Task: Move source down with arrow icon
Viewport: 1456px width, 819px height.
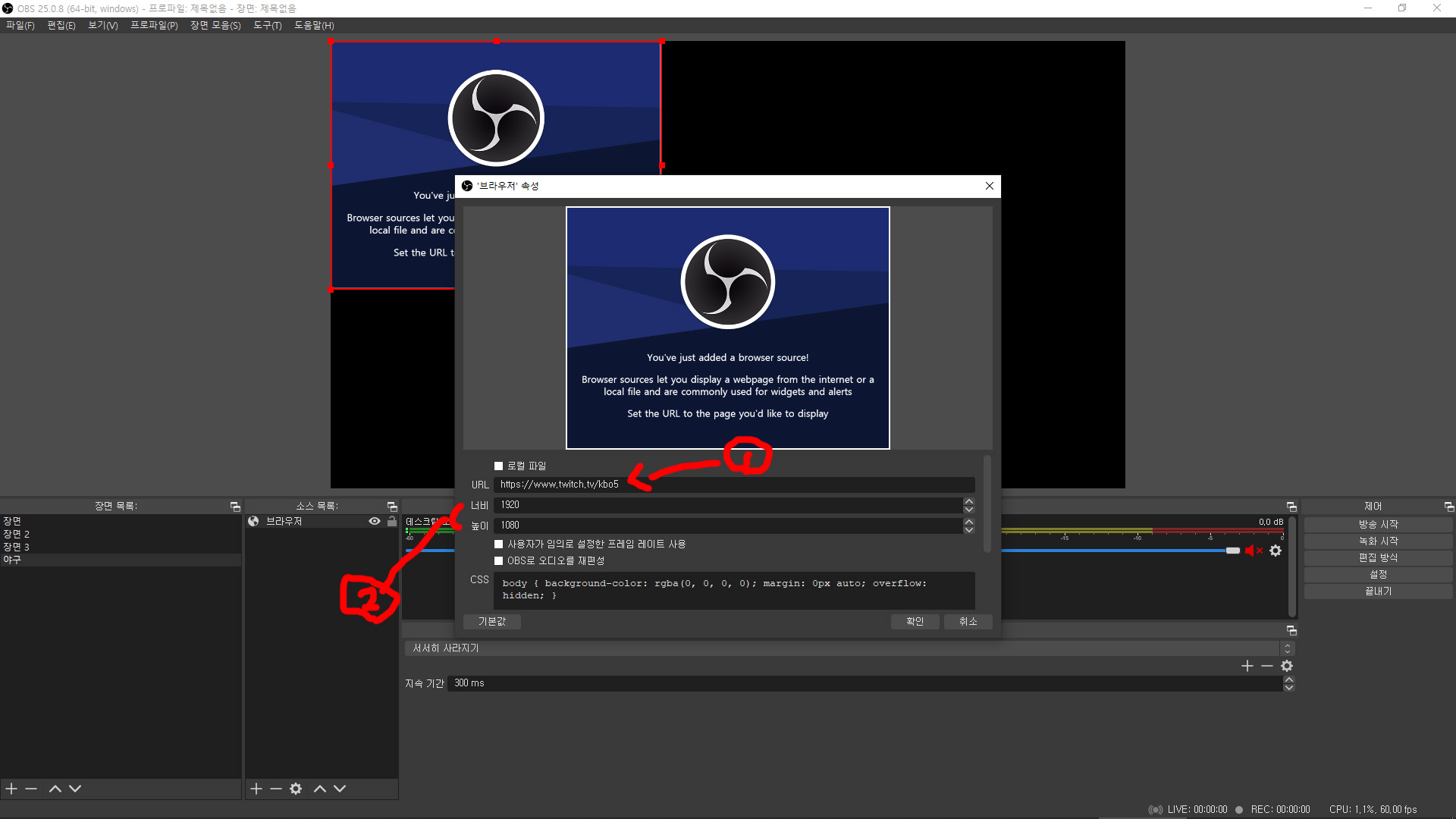Action: coord(340,789)
